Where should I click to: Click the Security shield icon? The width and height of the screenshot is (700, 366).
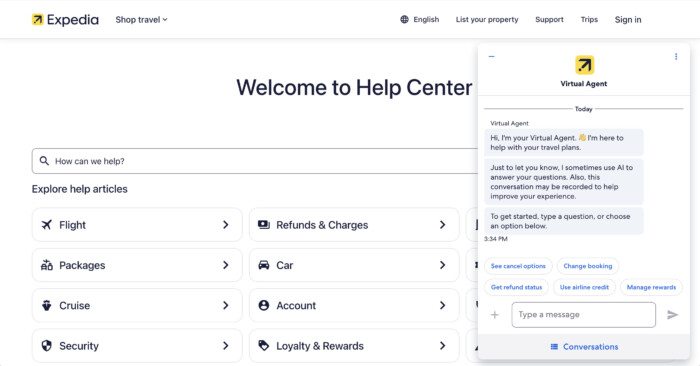[x=46, y=346]
